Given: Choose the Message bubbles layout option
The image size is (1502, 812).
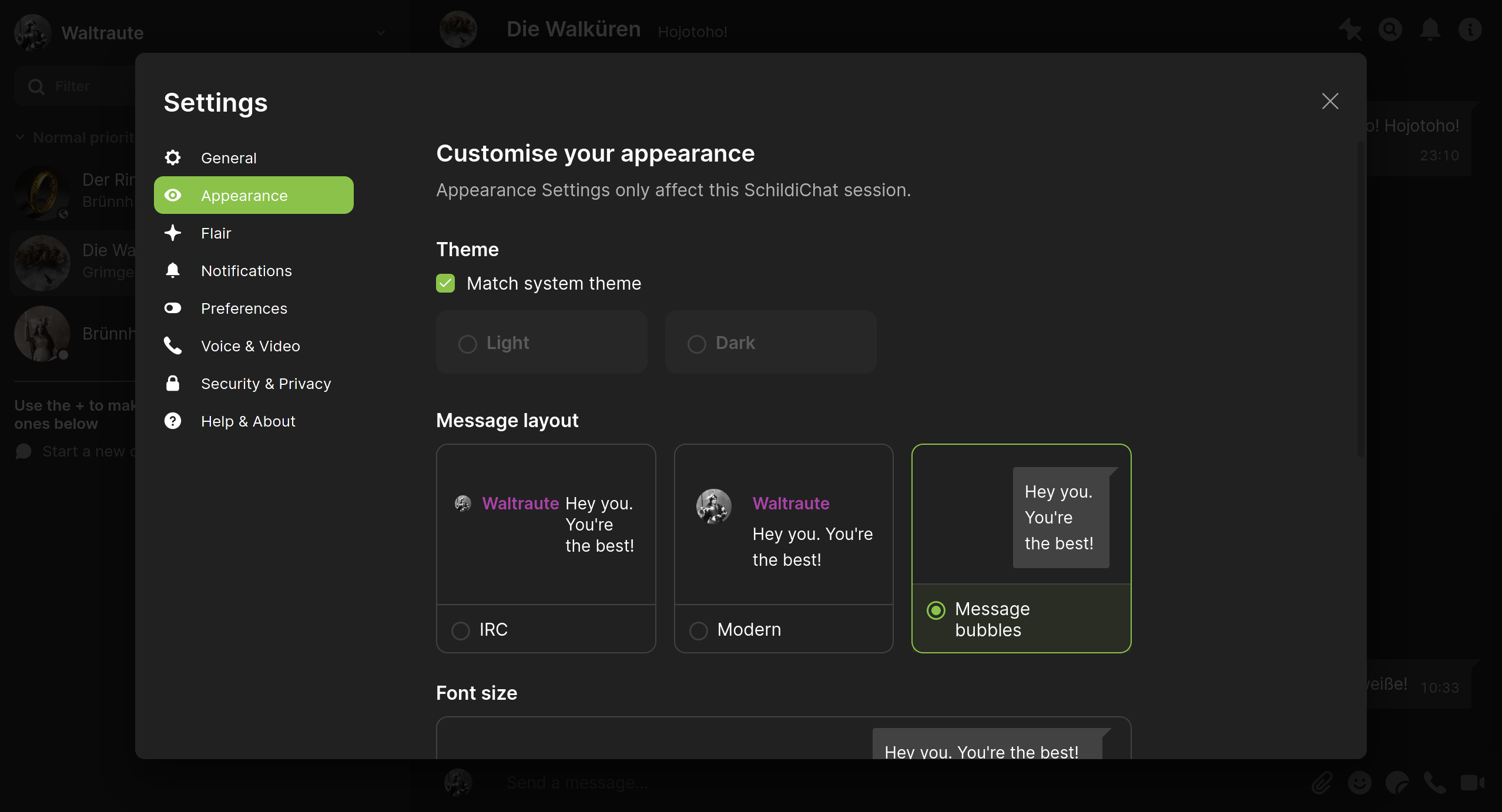Looking at the screenshot, I should click(x=936, y=610).
